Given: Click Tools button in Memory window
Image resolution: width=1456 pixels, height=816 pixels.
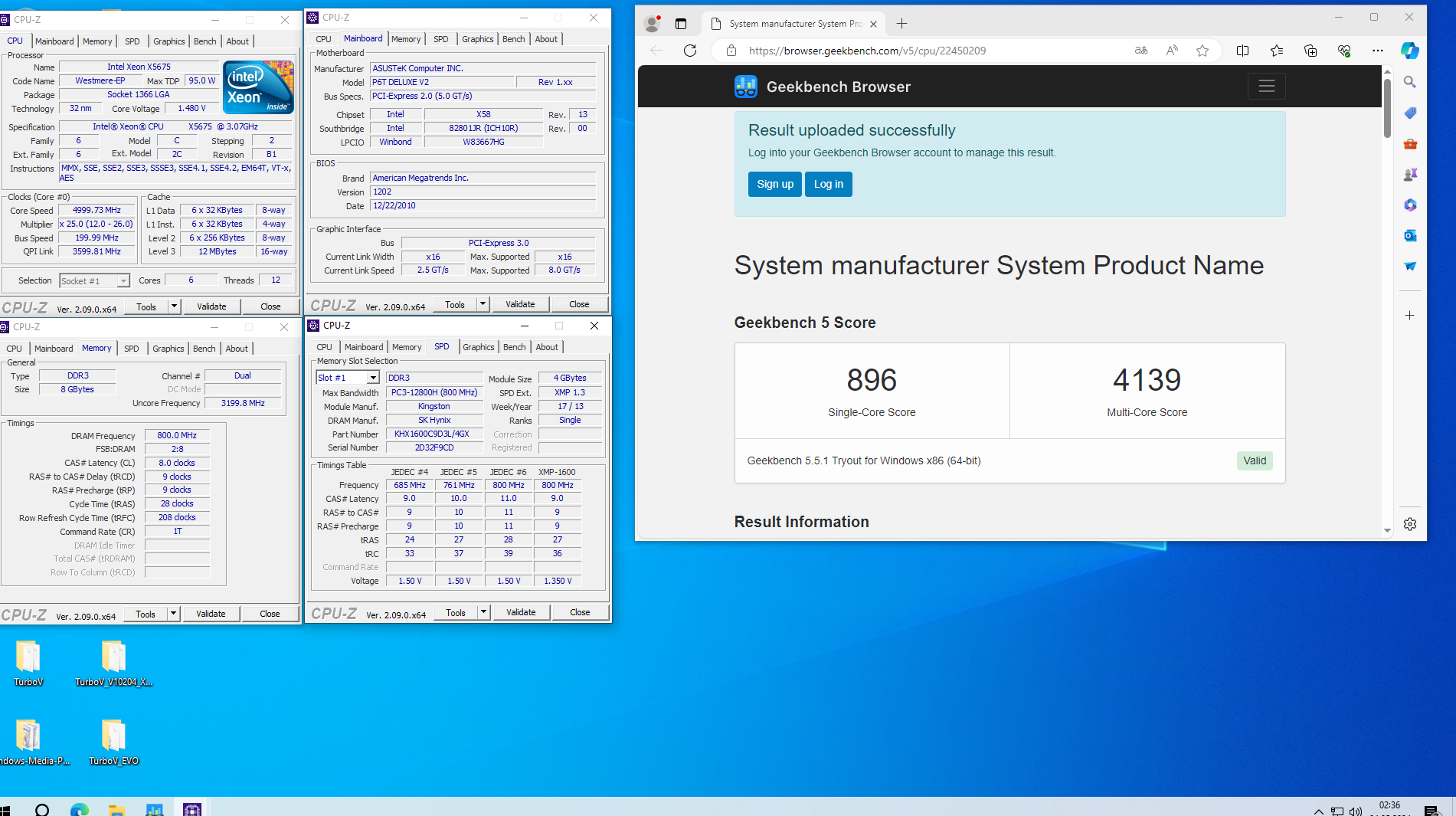Looking at the screenshot, I should [146, 614].
